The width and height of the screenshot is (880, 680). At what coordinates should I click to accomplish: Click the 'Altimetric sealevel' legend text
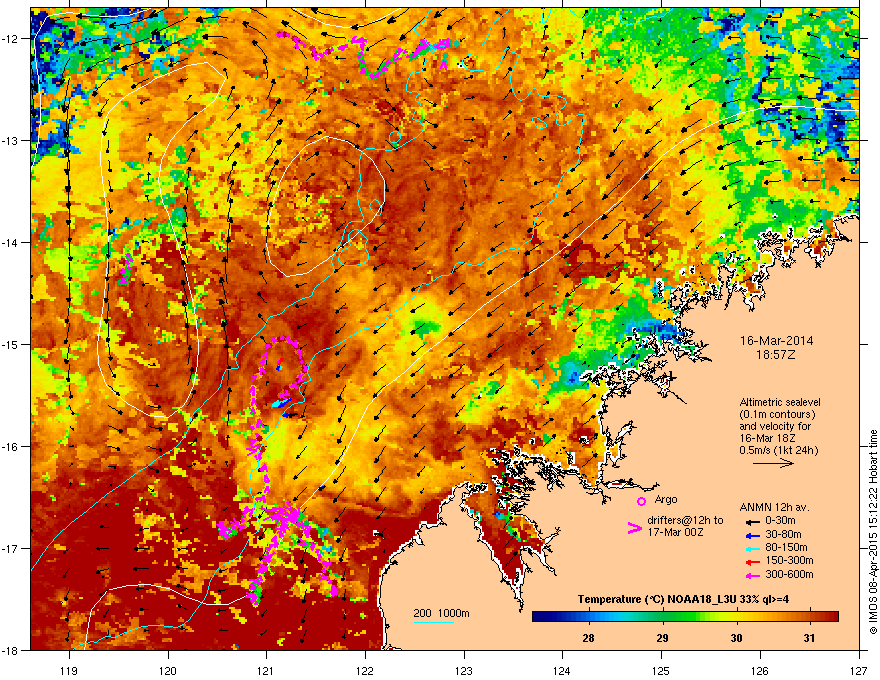780,402
